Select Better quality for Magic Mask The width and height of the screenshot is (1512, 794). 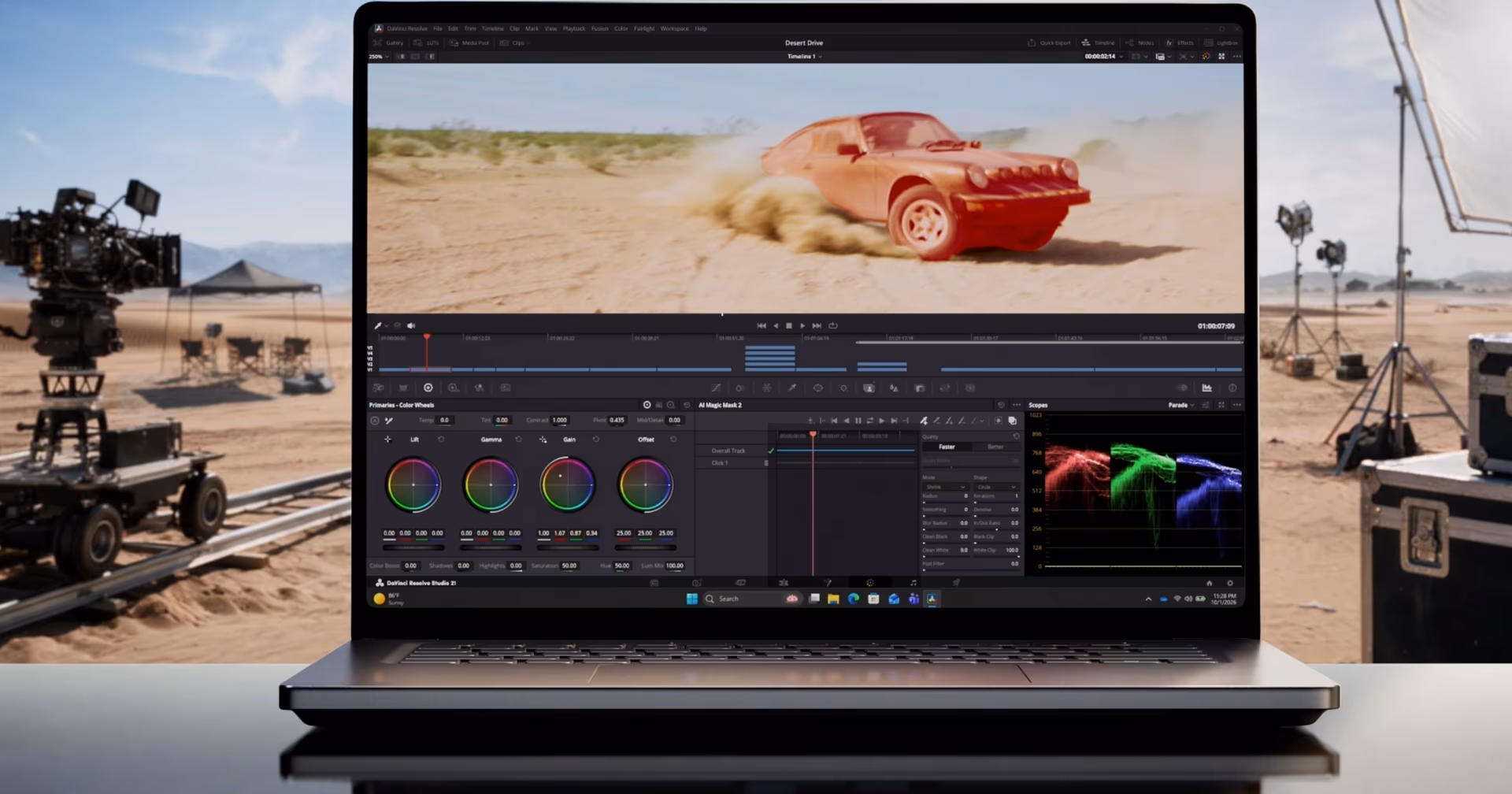(995, 447)
